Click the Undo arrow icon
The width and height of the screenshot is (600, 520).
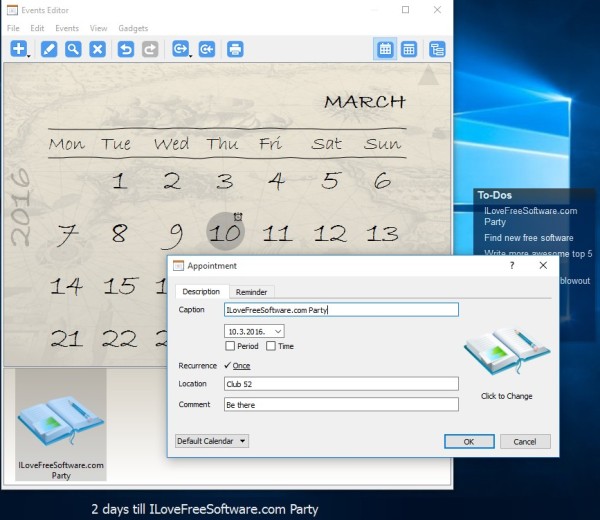126,49
